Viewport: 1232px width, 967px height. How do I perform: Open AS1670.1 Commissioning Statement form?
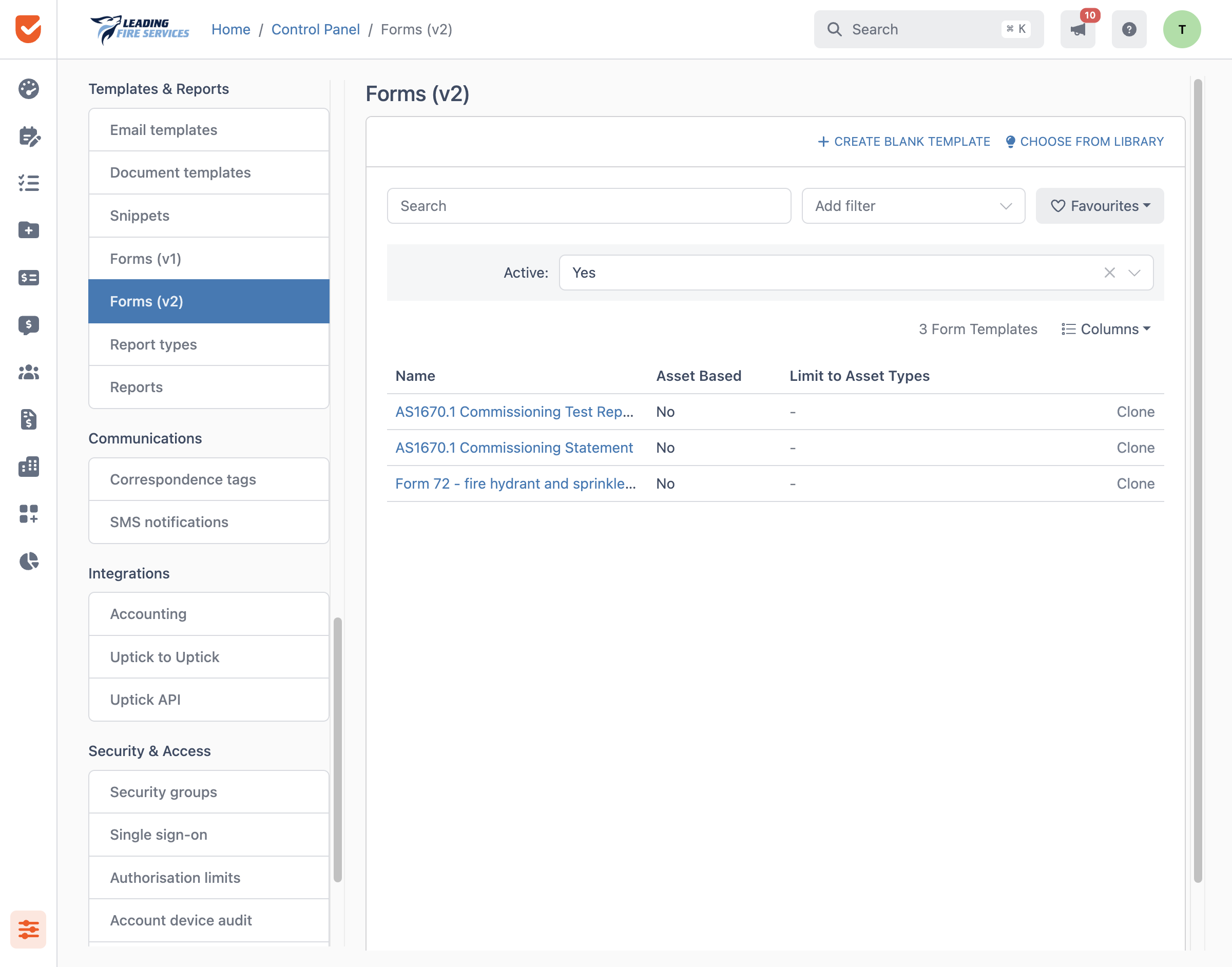pyautogui.click(x=514, y=448)
